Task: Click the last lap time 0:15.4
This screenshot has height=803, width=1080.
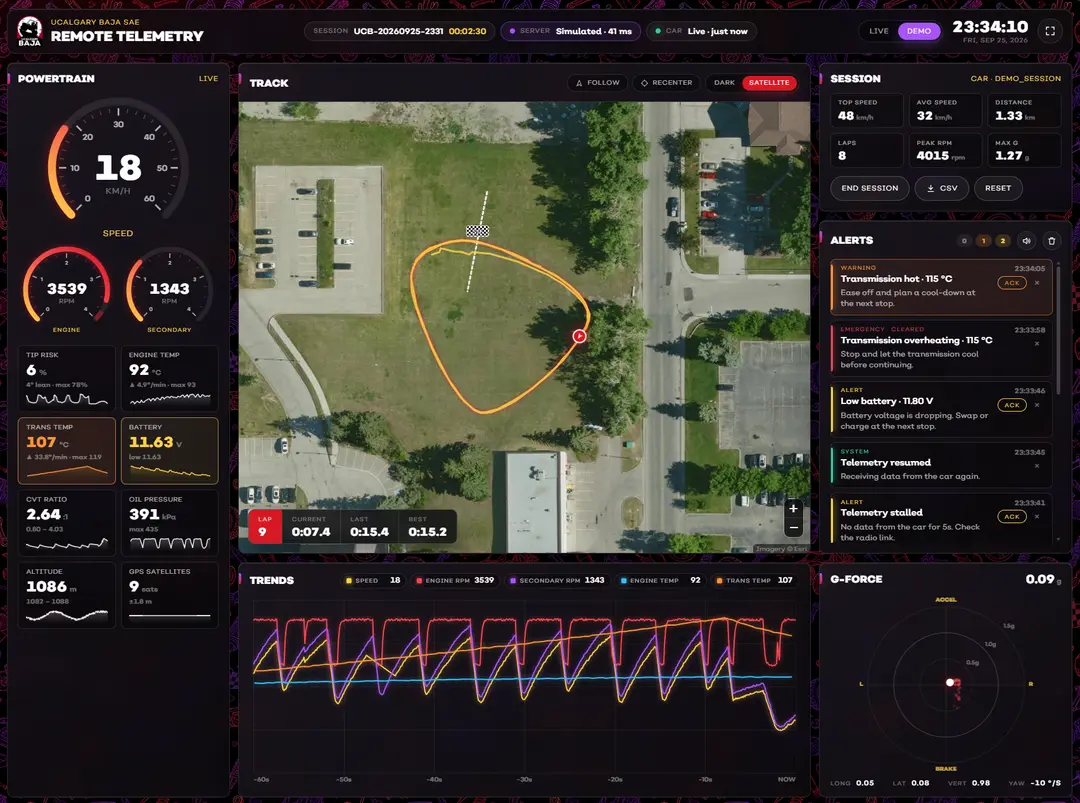Action: [369, 532]
